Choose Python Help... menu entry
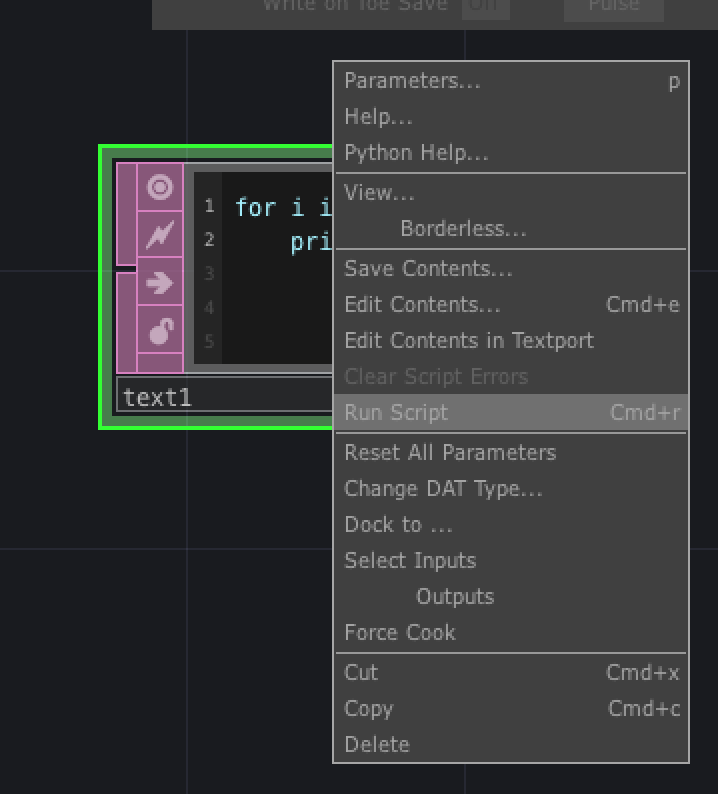This screenshot has height=794, width=718. pyautogui.click(x=511, y=153)
